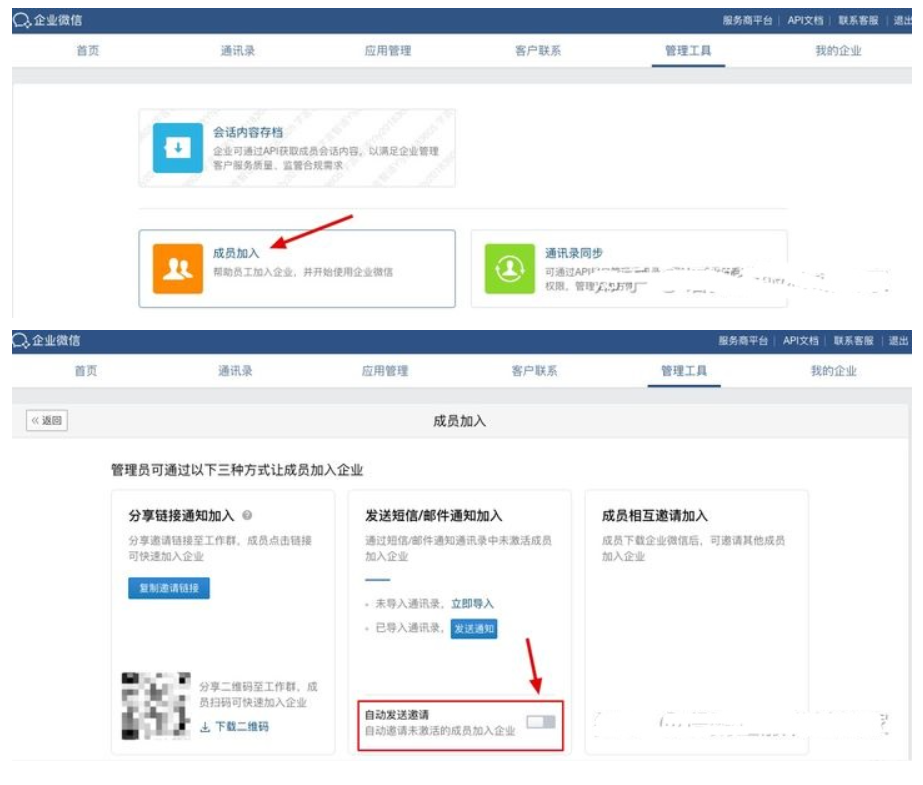Click the 帮助员工加入企业 description text
The height and width of the screenshot is (785, 923).
[x=303, y=272]
